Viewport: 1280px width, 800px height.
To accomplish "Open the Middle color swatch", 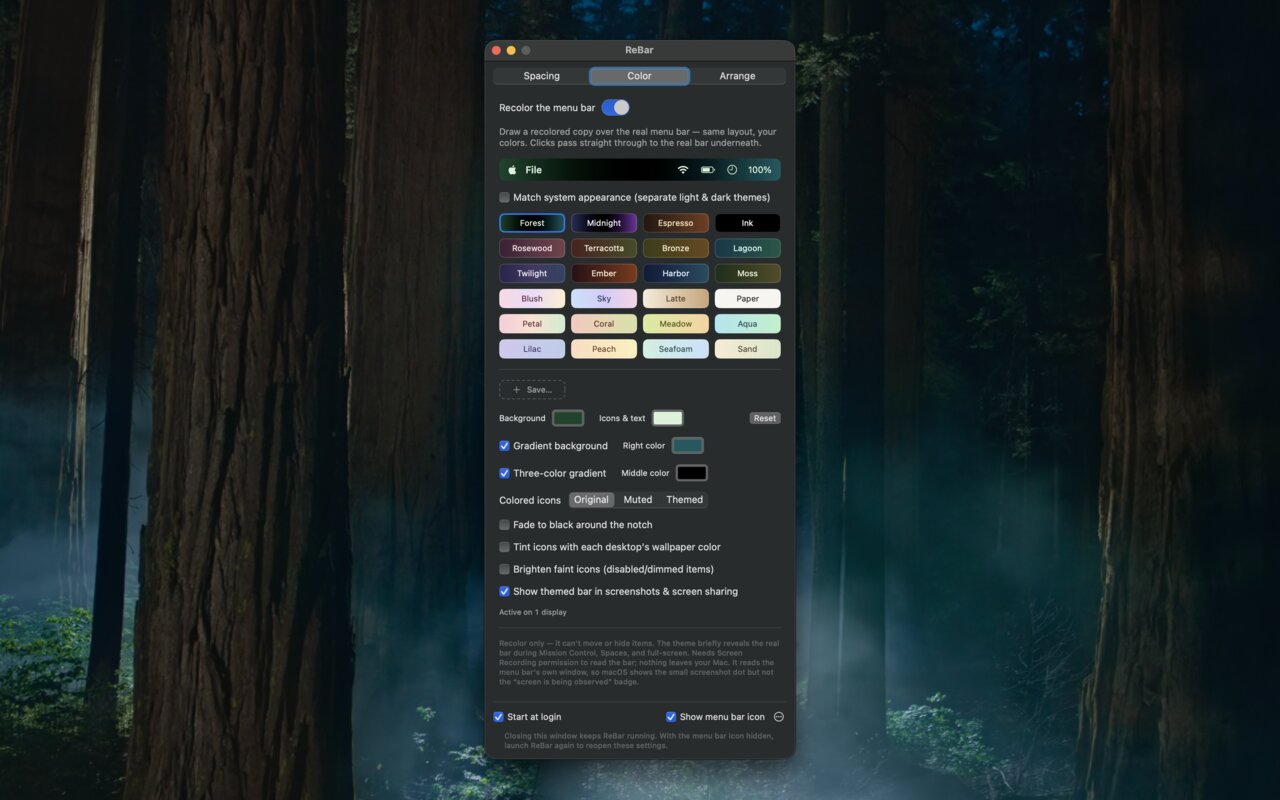I will pos(691,473).
